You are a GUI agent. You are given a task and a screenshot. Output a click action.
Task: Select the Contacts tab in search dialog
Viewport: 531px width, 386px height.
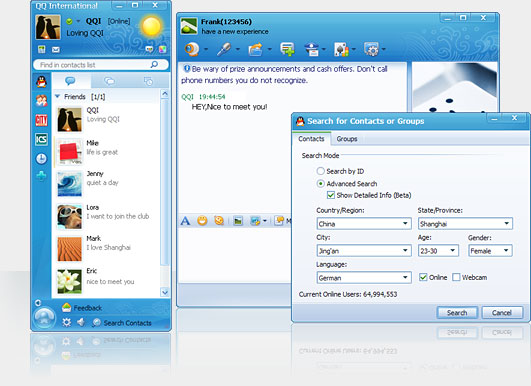311,138
